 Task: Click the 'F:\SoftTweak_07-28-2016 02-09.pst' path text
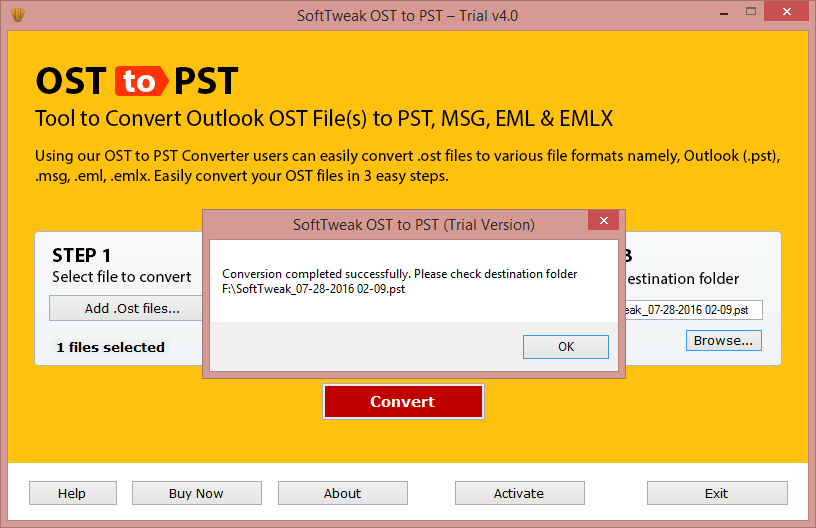[313, 289]
